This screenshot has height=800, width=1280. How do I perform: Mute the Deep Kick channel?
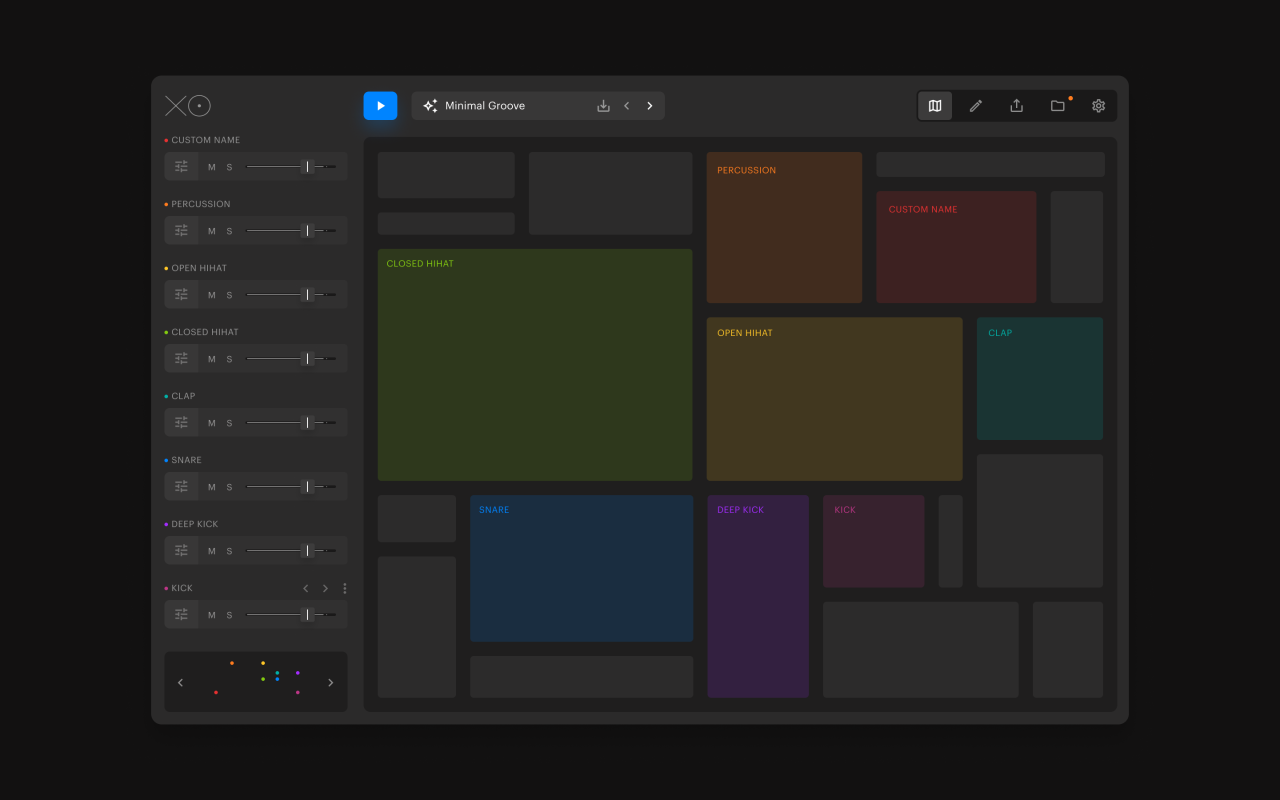211,551
